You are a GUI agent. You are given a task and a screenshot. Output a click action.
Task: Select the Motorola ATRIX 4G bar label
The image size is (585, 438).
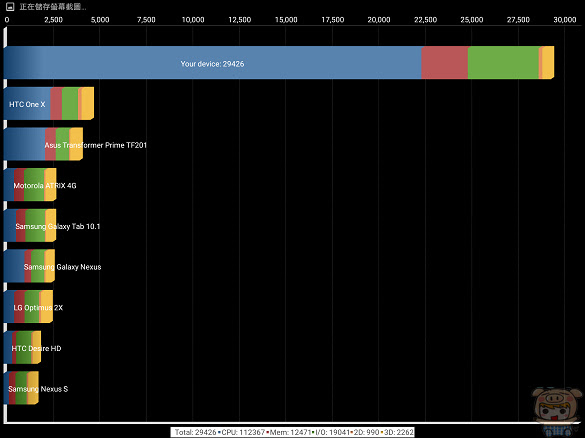(45, 185)
